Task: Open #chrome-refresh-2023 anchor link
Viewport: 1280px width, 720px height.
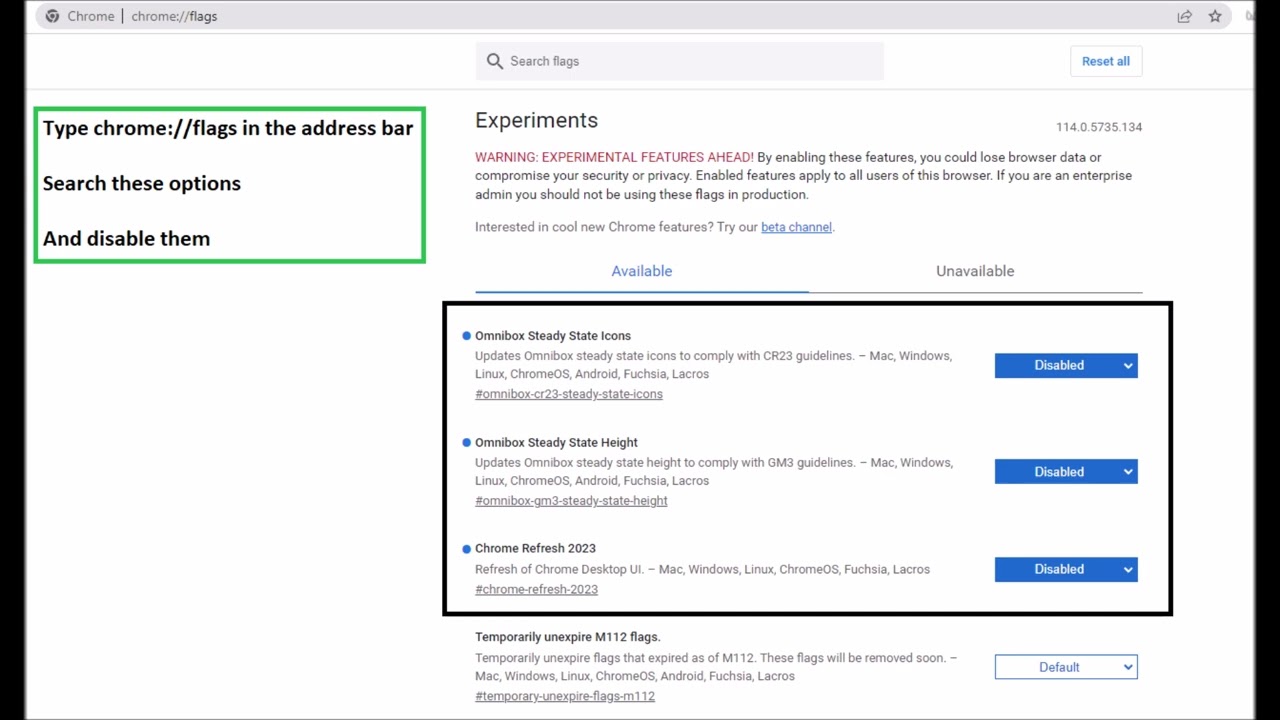Action: (x=536, y=590)
